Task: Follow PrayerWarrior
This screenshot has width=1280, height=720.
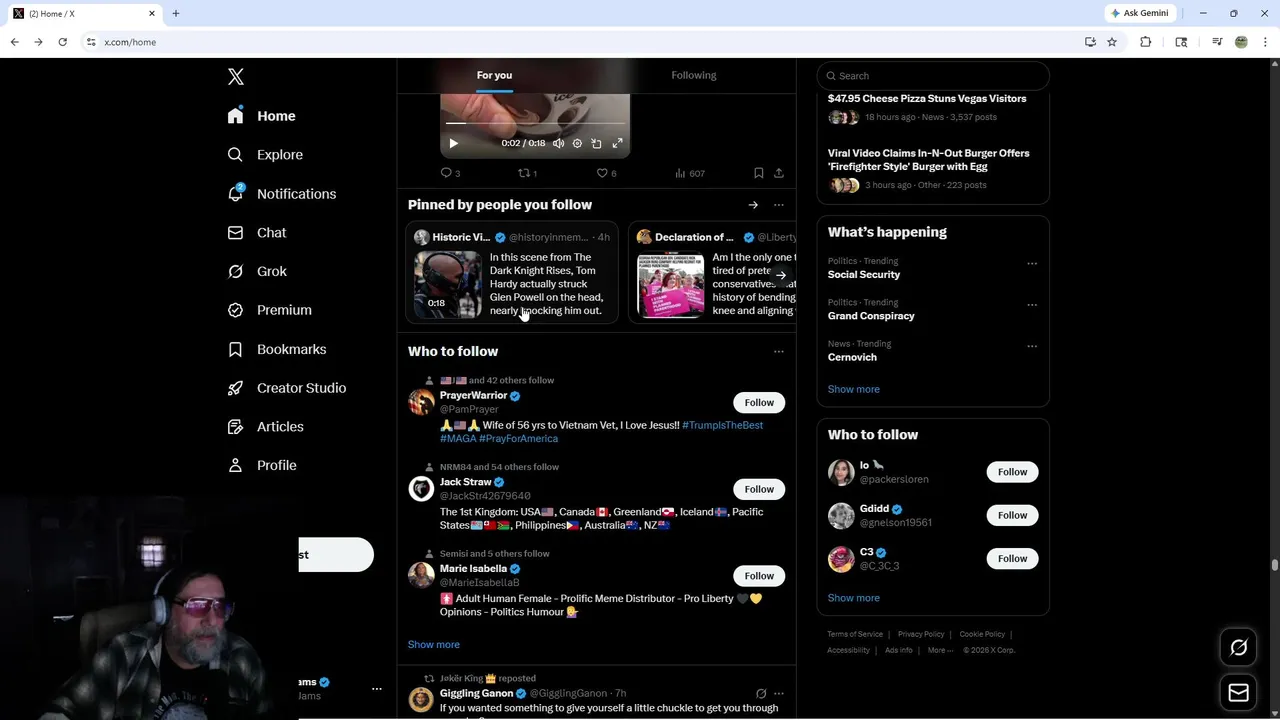Action: click(x=759, y=403)
